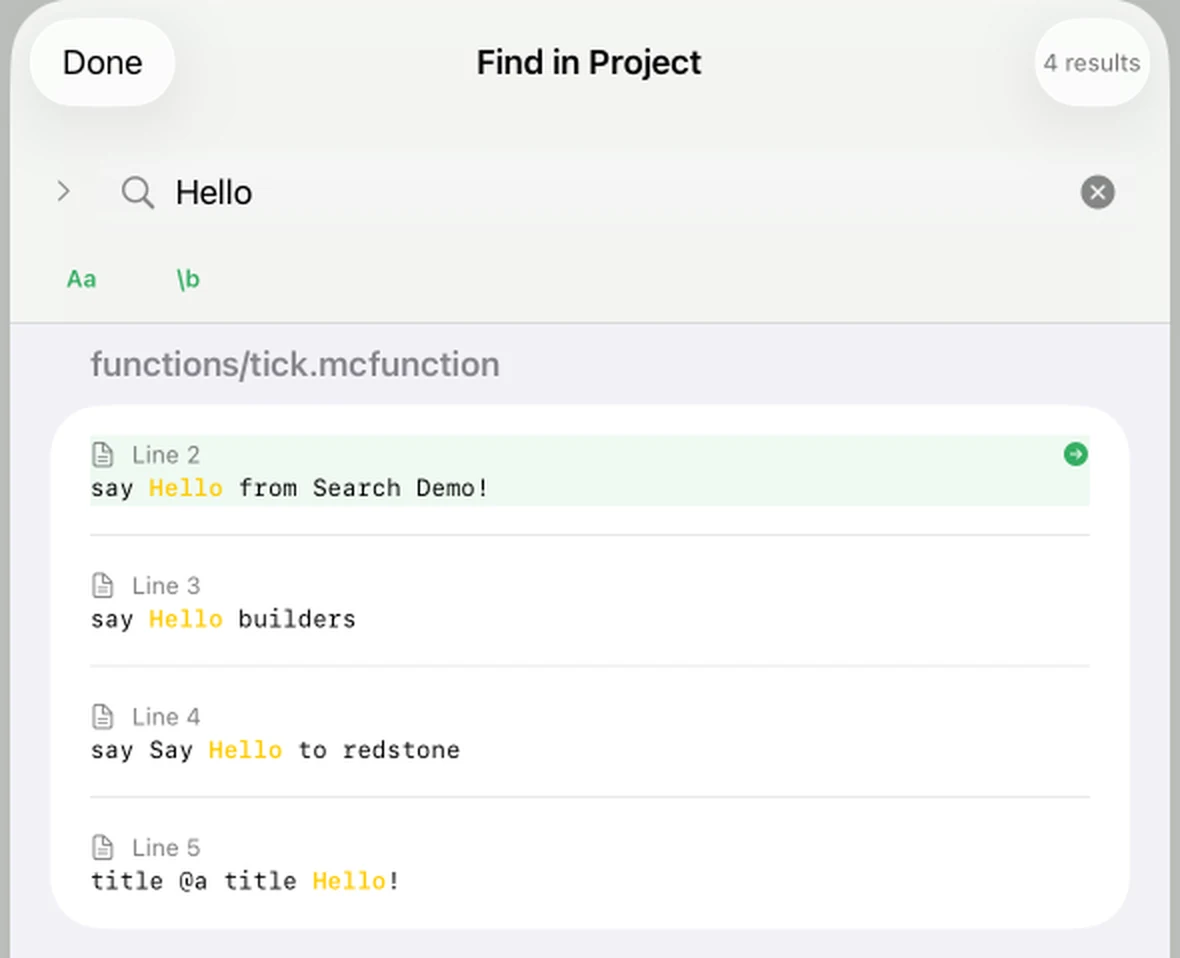Open result 'say Say Hello to redstone'
Screen dimensions: 1180x958
pyautogui.click(x=590, y=733)
